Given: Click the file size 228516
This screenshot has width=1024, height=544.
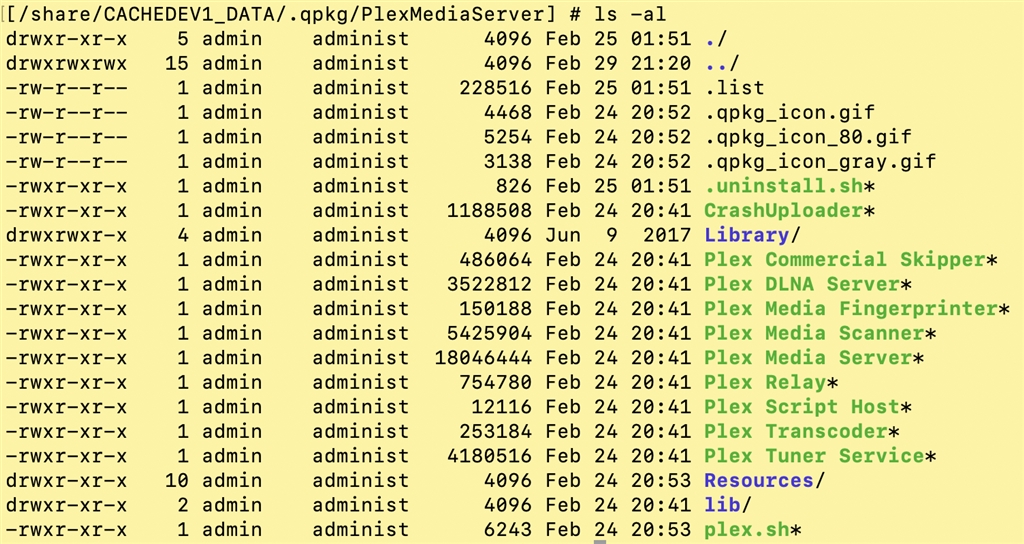Looking at the screenshot, I should click(496, 88).
